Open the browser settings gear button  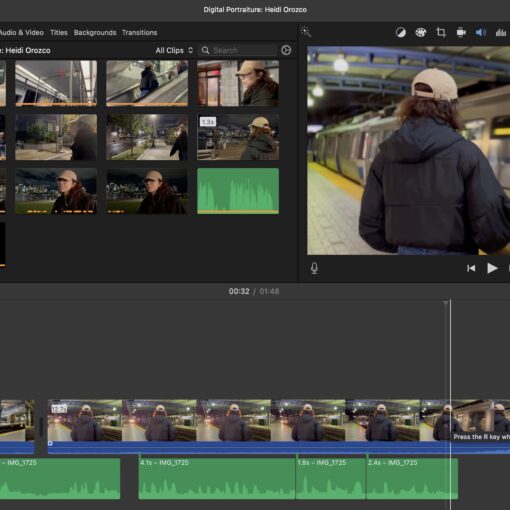click(286, 50)
